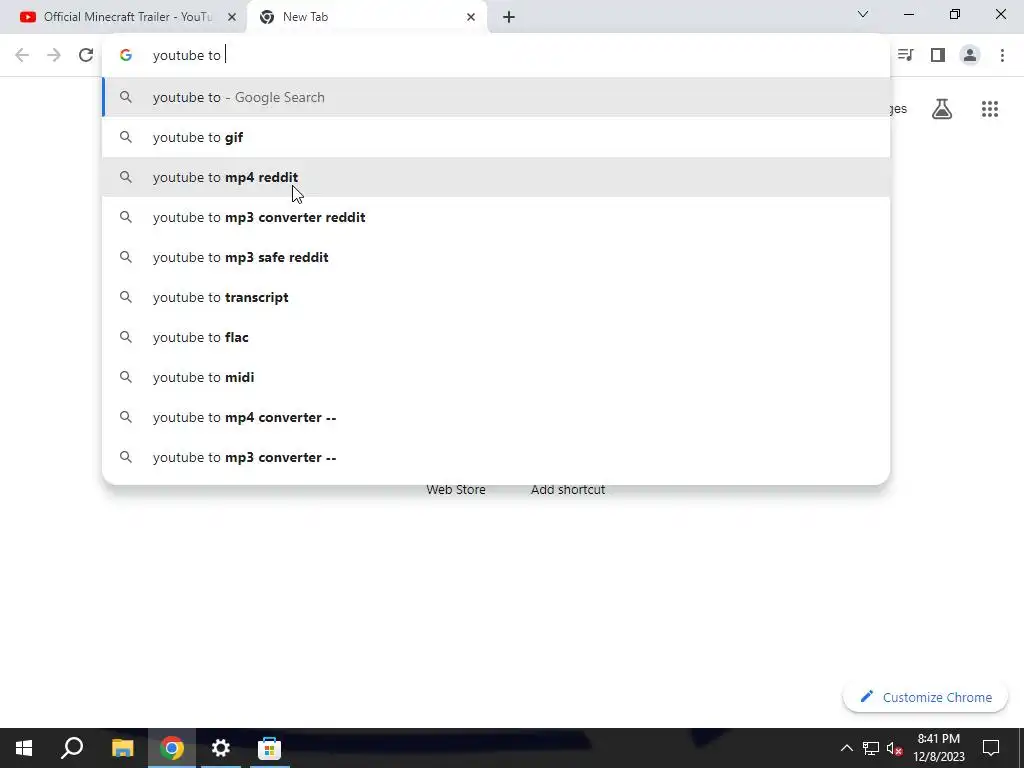Click the address bar containing 'youtube to'

coord(496,55)
